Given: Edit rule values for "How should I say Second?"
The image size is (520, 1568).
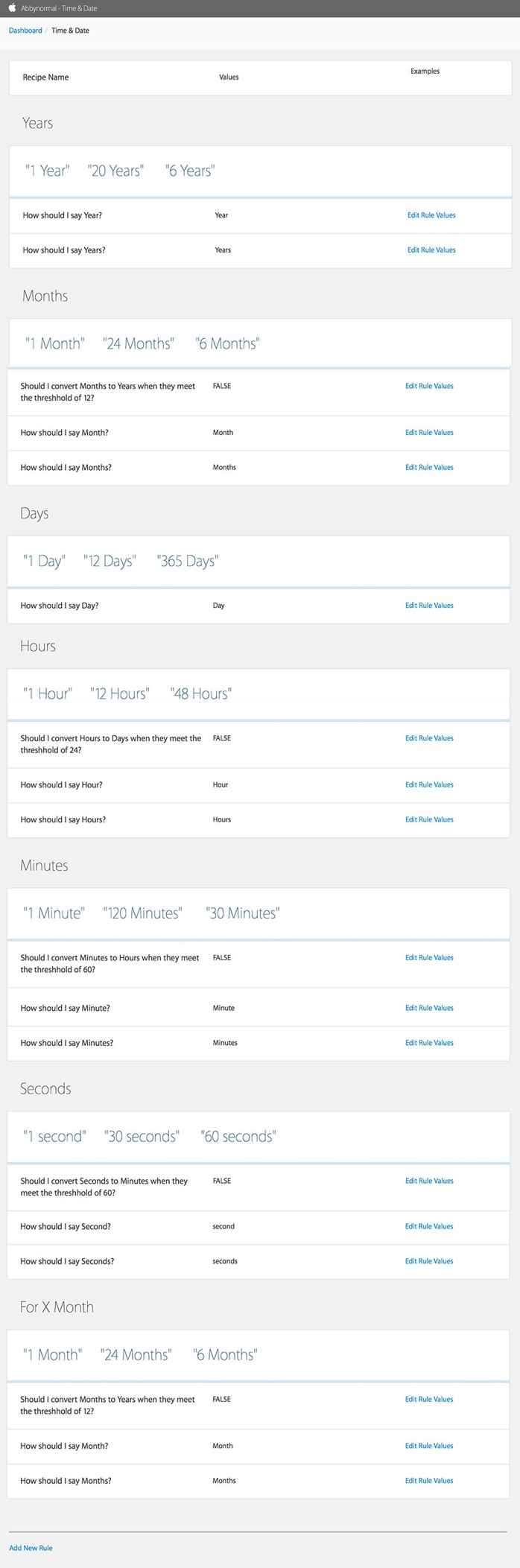Looking at the screenshot, I should tap(429, 1226).
